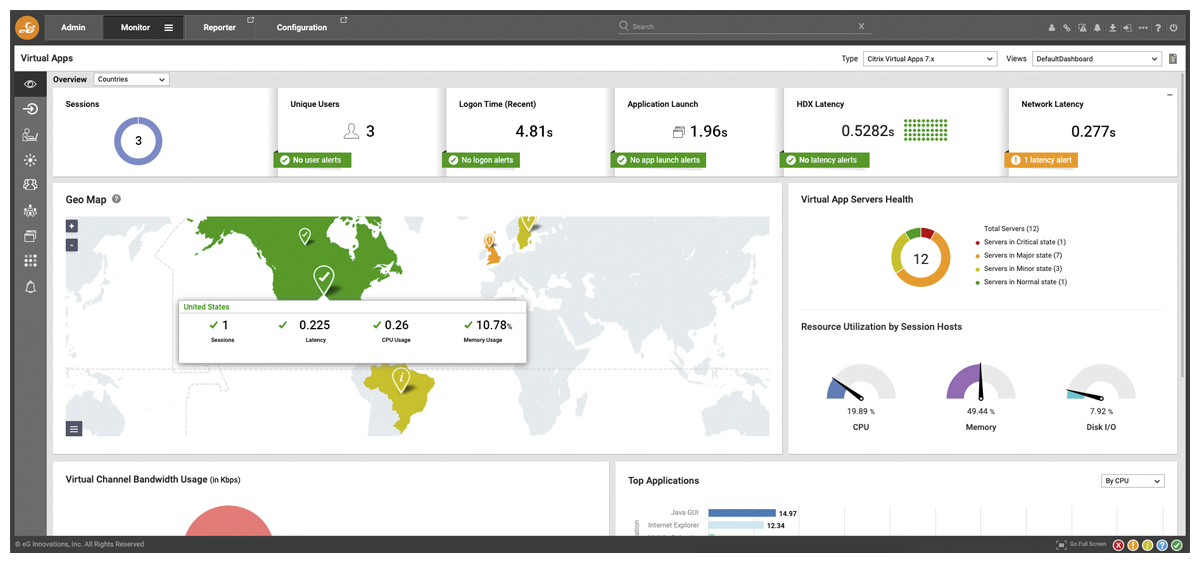This screenshot has width=1200, height=562.
Task: Click the green normal status icon in footer
Action: [1178, 545]
